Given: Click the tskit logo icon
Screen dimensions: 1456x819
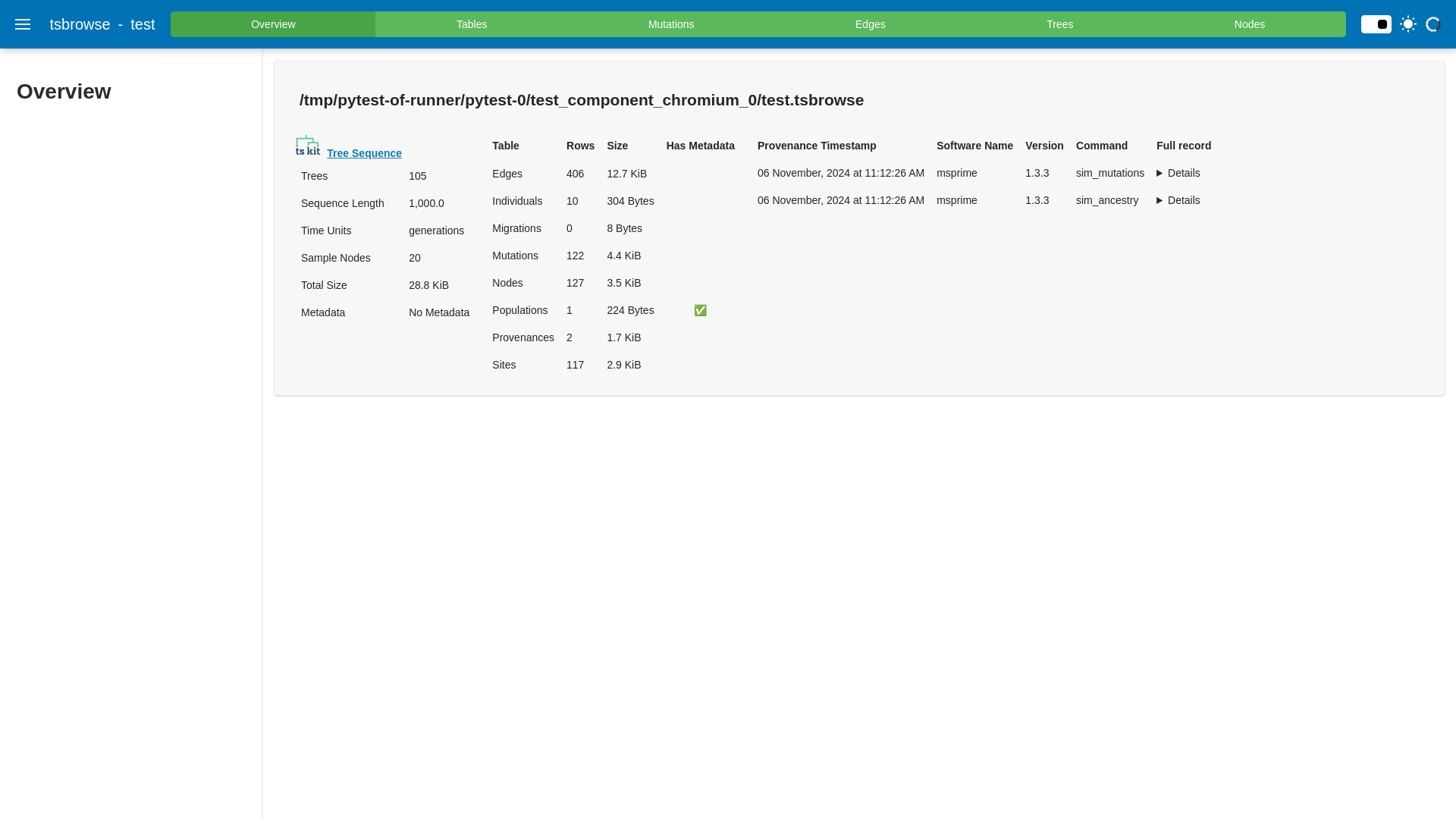Looking at the screenshot, I should pyautogui.click(x=307, y=146).
